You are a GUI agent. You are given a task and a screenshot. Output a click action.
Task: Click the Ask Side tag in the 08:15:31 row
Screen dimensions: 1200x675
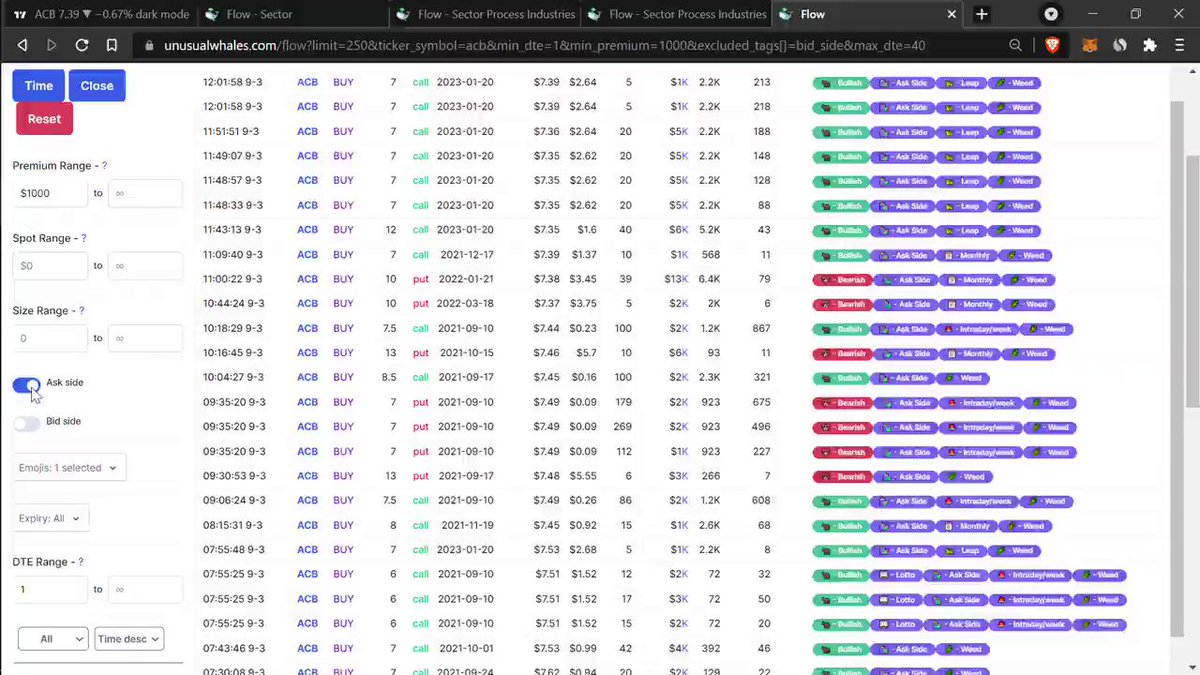[904, 526]
